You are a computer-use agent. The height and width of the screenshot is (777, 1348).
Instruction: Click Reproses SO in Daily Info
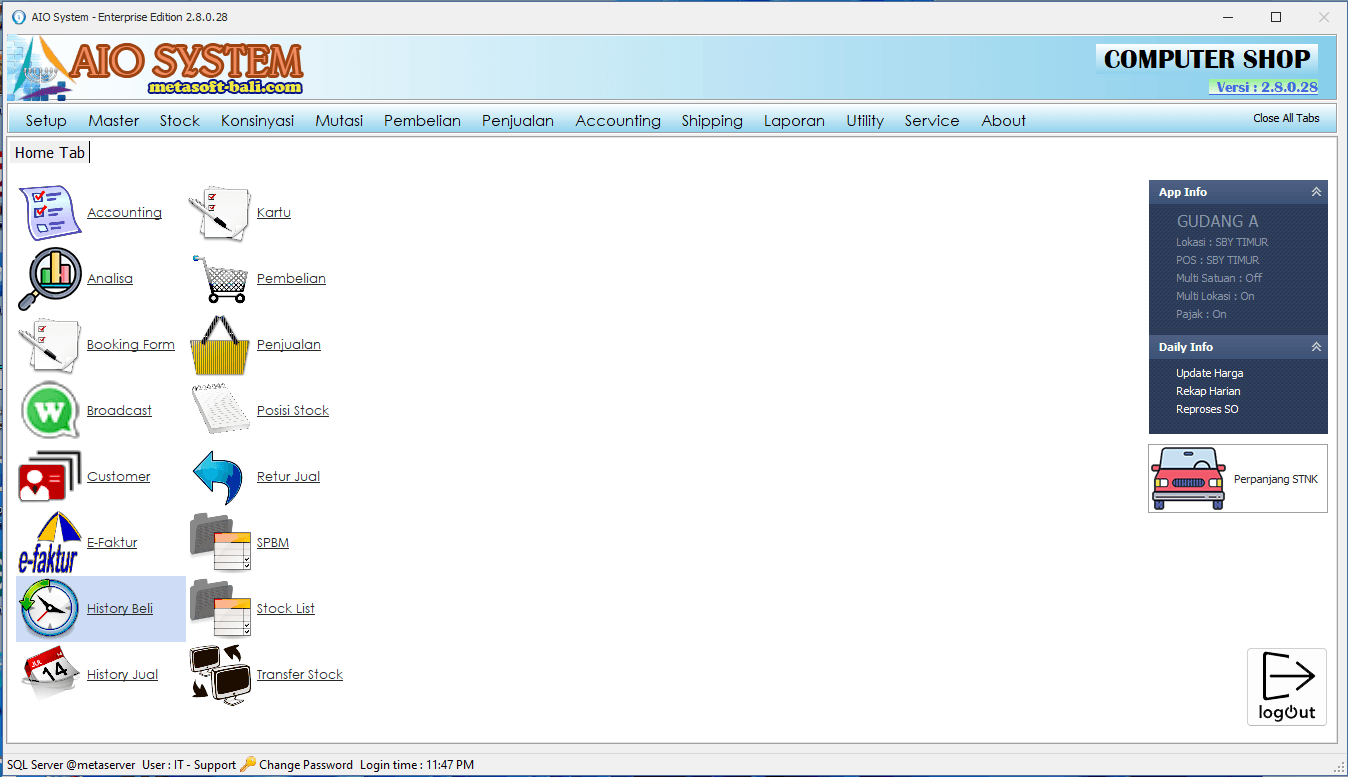[1207, 409]
